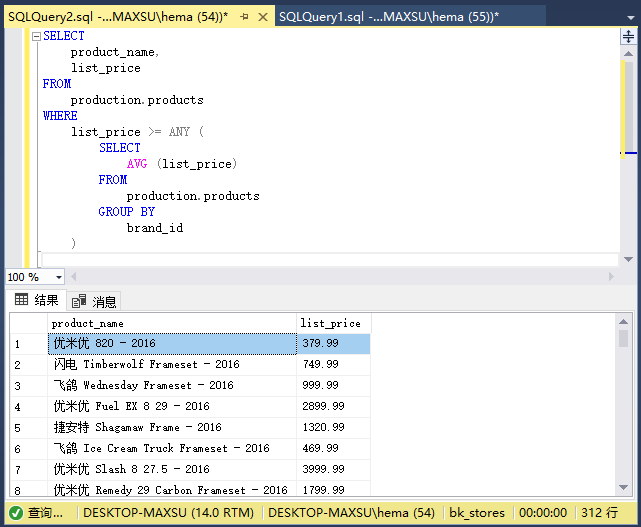Screen dimensions: 641x527
Task: Select cell 捷安特 Shagamaw Frame - 2016
Action: click(x=172, y=428)
